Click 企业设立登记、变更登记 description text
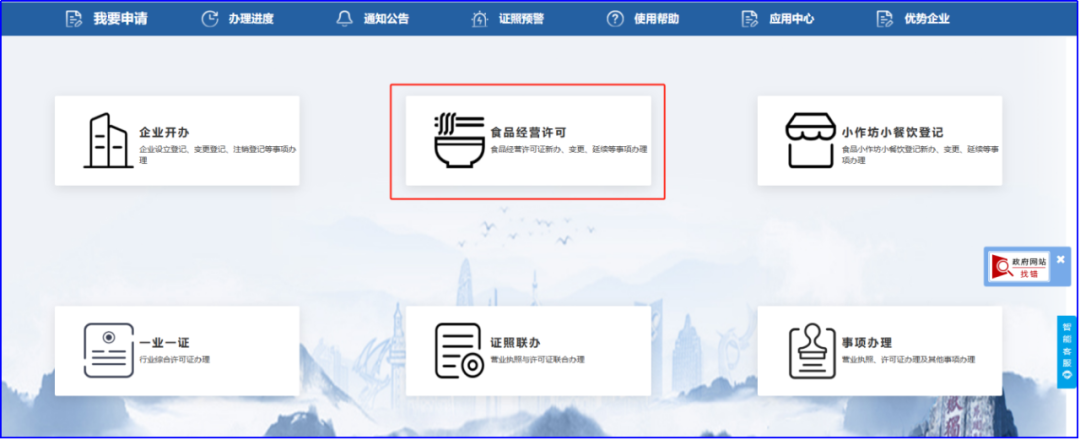This screenshot has height=440, width=1080. pyautogui.click(x=218, y=154)
